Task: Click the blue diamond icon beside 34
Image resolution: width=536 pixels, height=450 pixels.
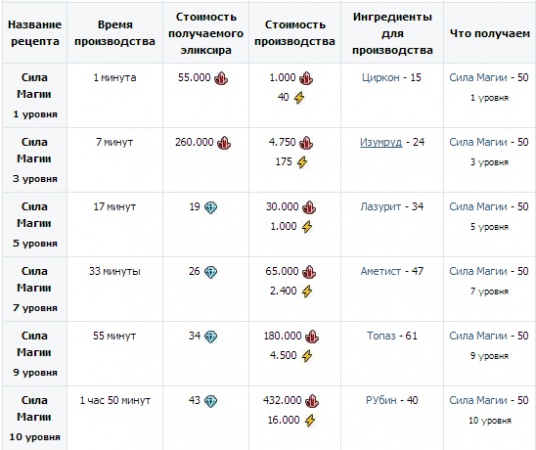Action: coord(211,336)
